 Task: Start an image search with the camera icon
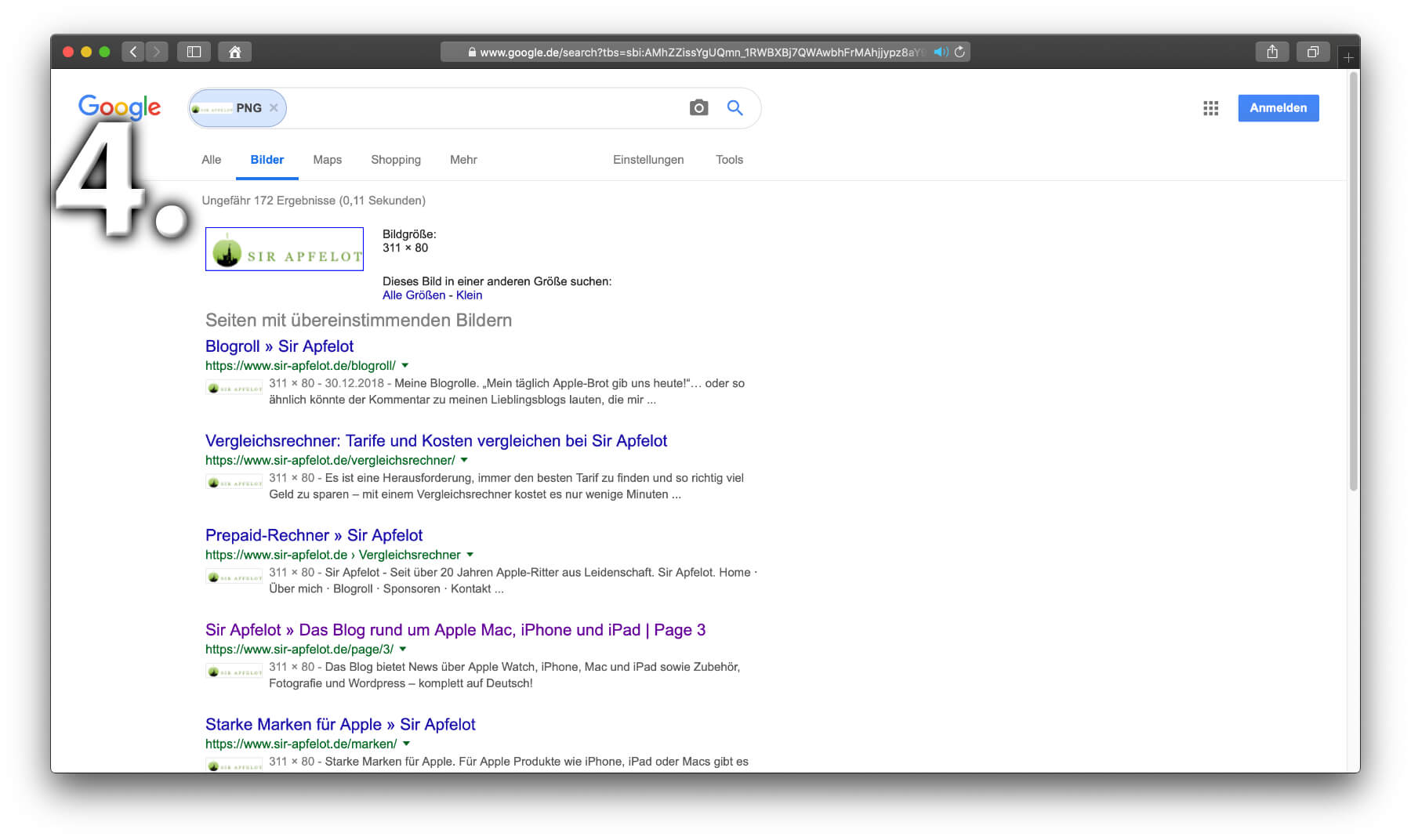tap(698, 107)
